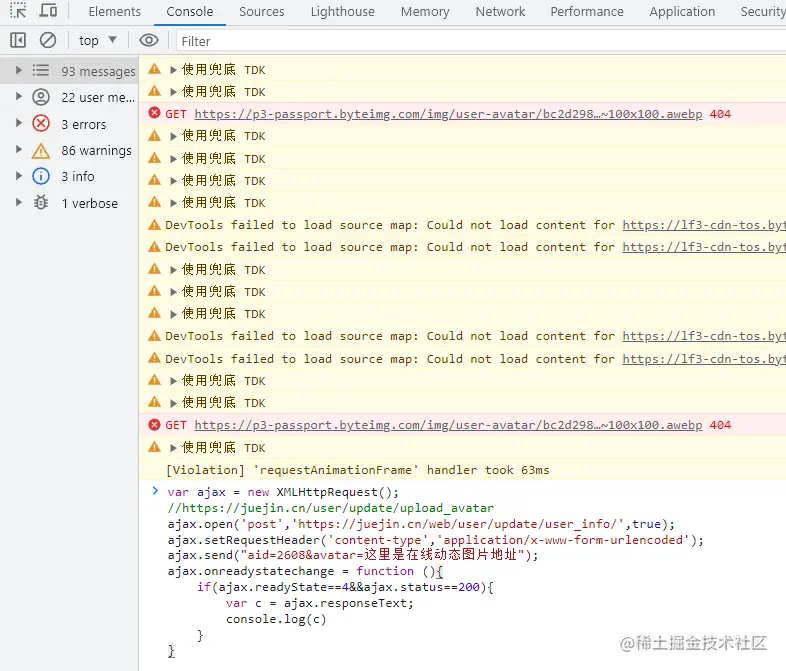Click the Violation requestAnimationFrame message

click(358, 470)
